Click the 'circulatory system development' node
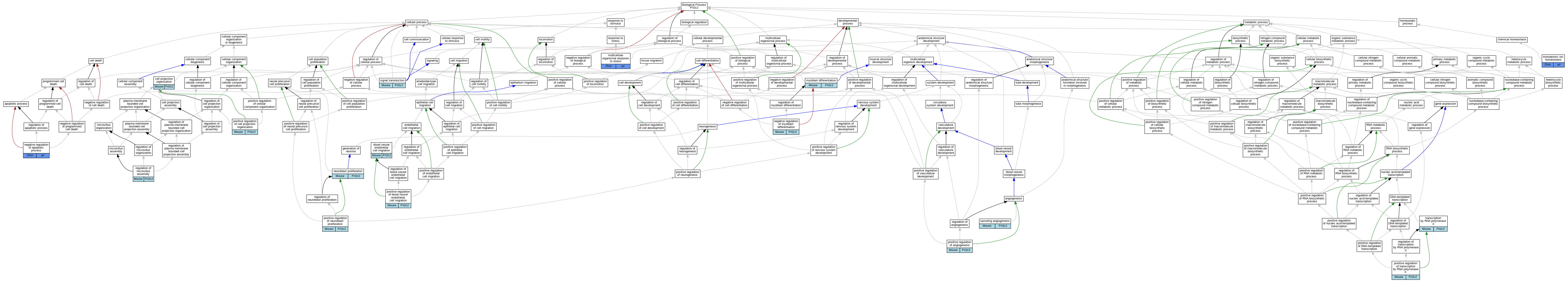The height and width of the screenshot is (282, 1568). (940, 104)
